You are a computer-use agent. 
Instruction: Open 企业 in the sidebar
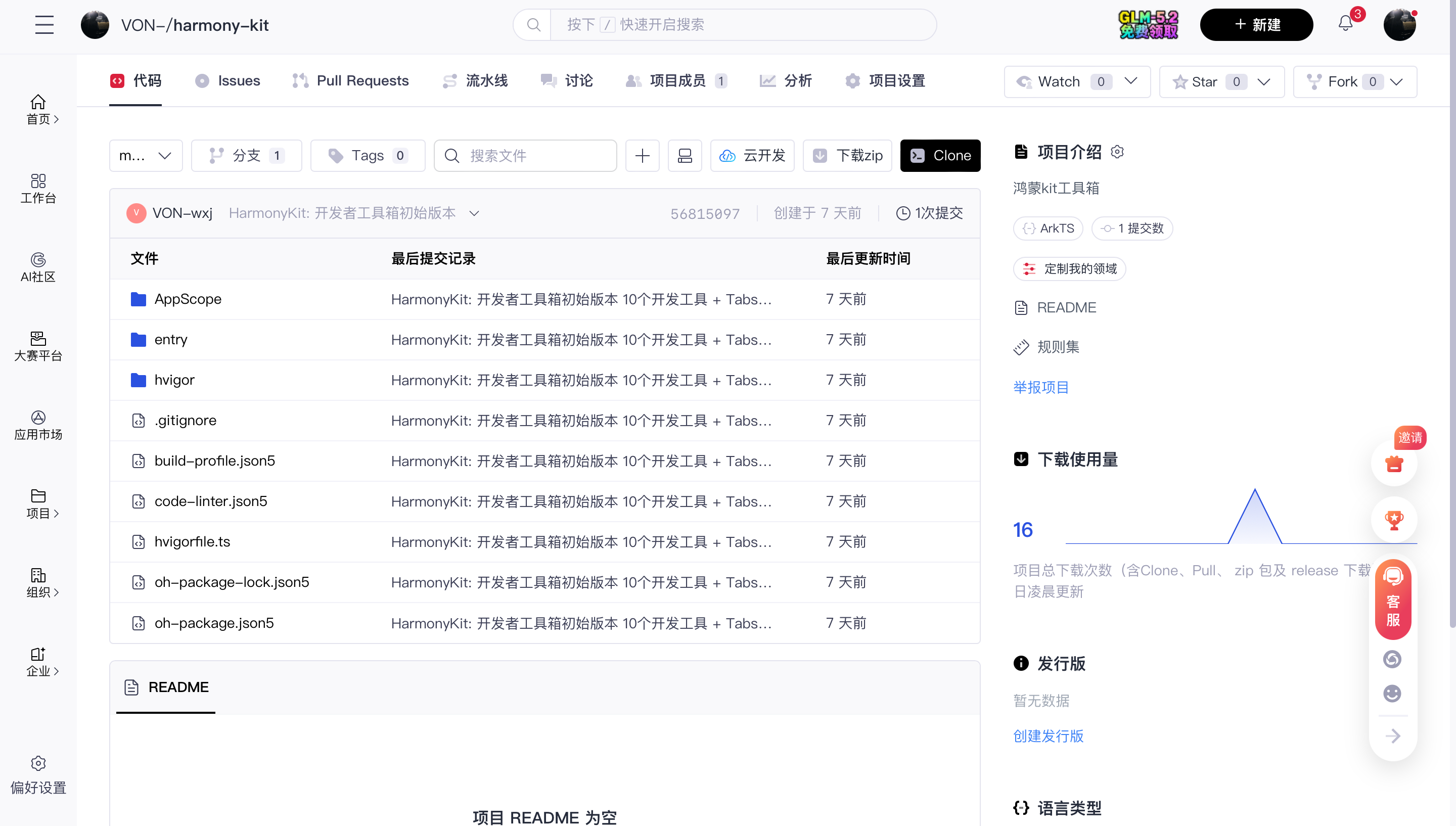(x=38, y=662)
